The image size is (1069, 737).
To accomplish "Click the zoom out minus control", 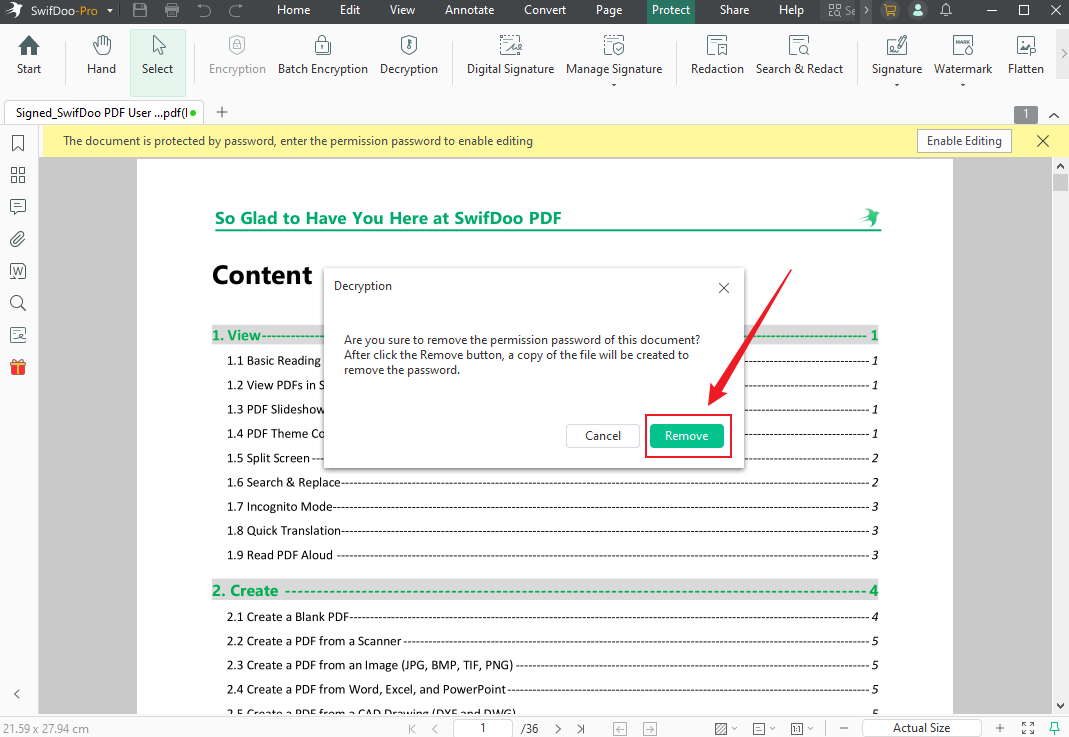I will click(843, 728).
